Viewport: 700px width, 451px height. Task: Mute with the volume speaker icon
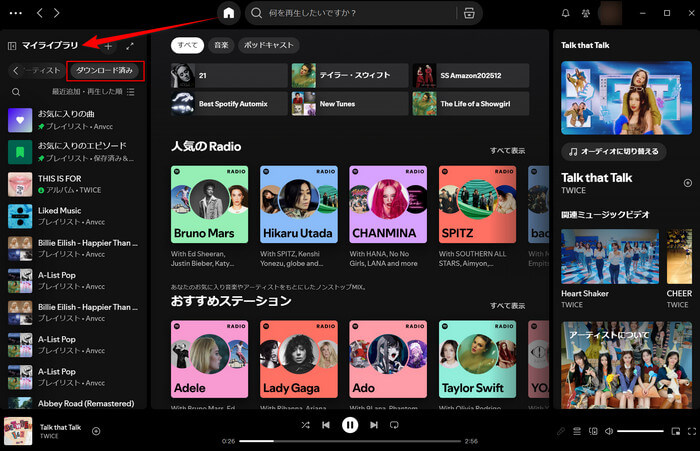click(x=608, y=431)
